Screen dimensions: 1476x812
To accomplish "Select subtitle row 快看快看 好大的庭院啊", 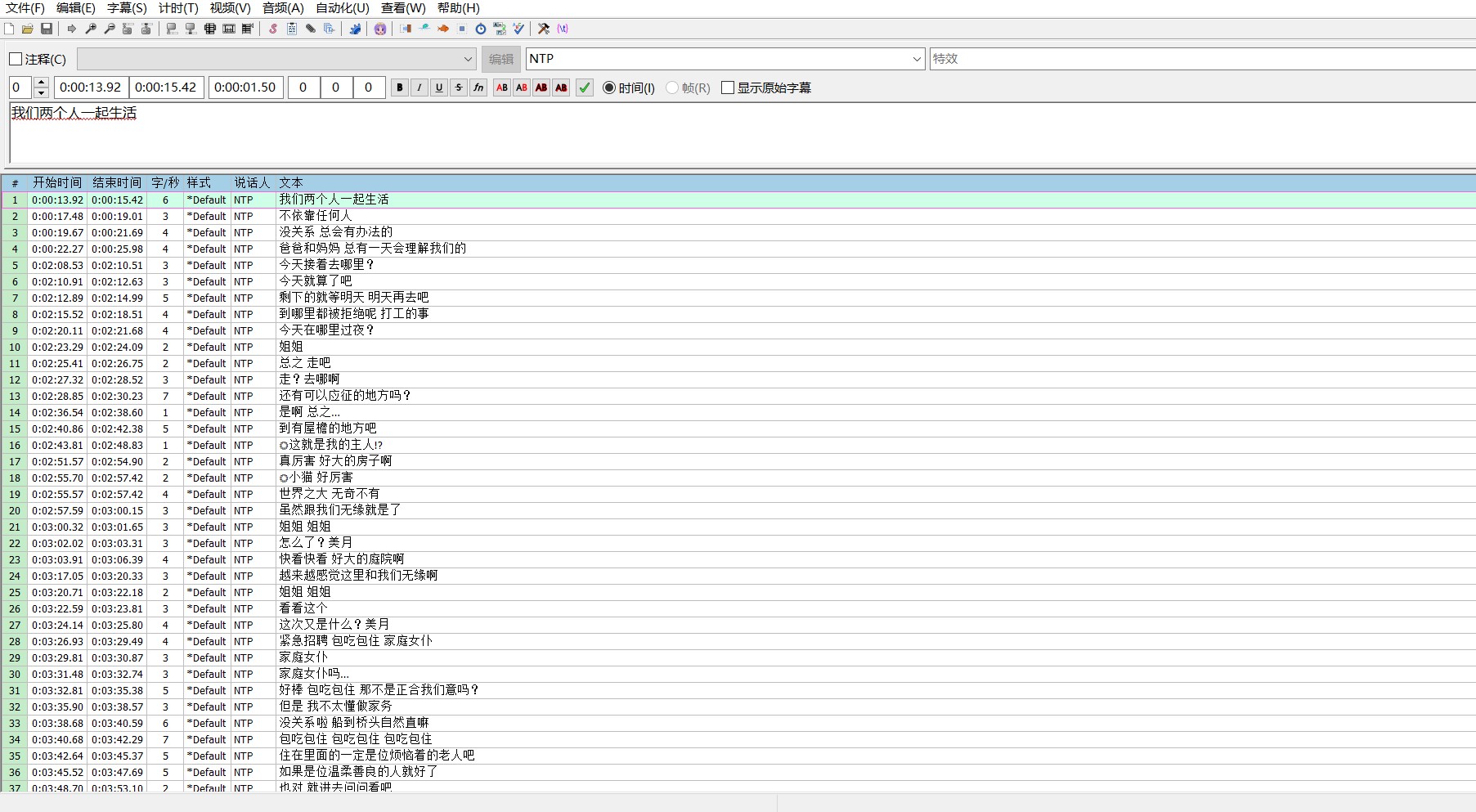I will tap(738, 559).
